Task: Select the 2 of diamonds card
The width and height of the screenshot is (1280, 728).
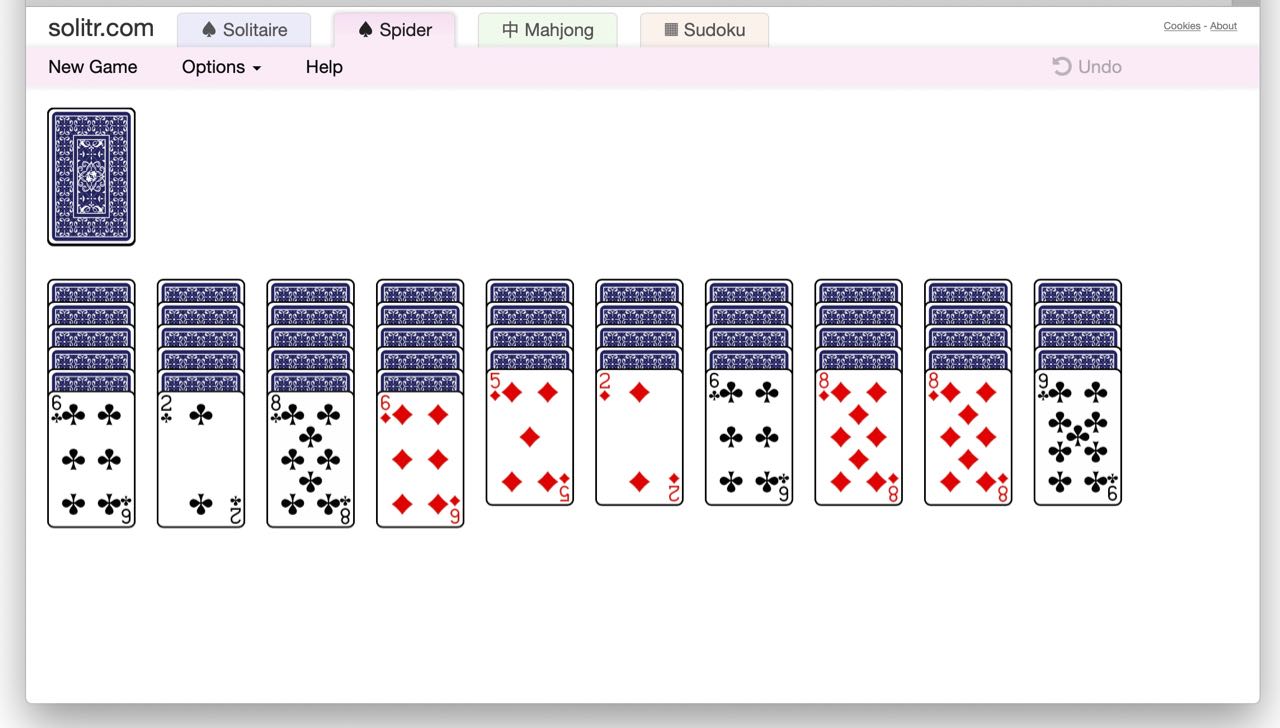Action: (x=639, y=437)
